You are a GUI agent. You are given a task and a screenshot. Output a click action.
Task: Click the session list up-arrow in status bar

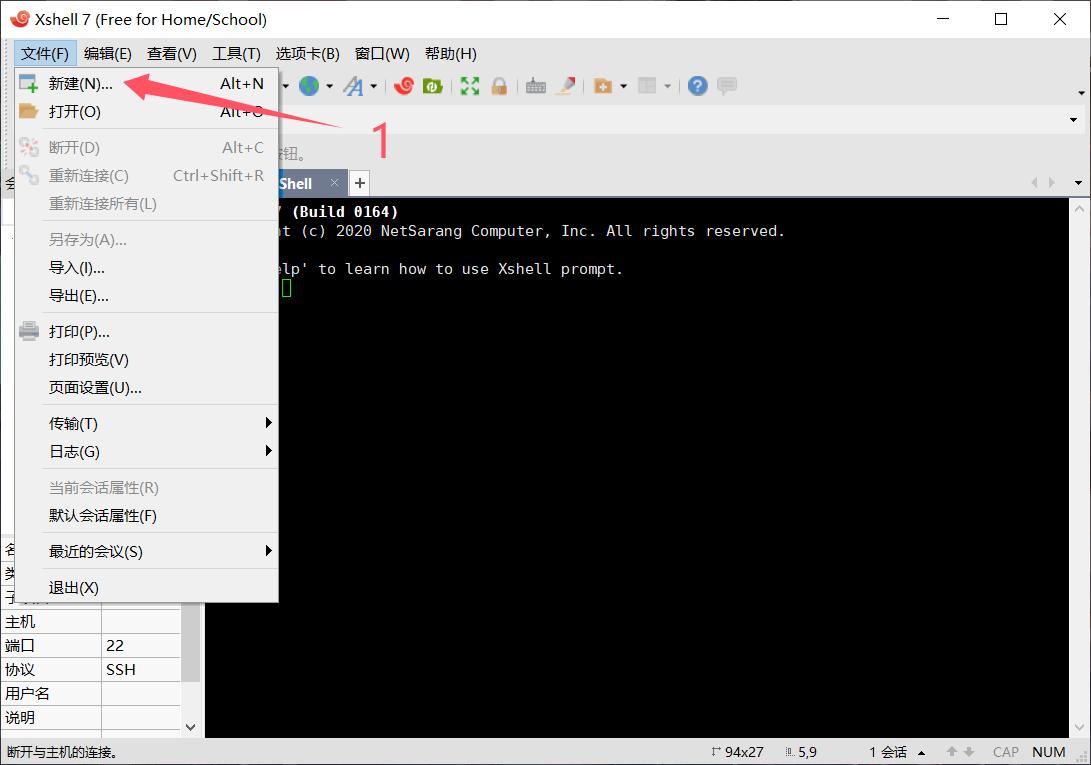[x=922, y=752]
